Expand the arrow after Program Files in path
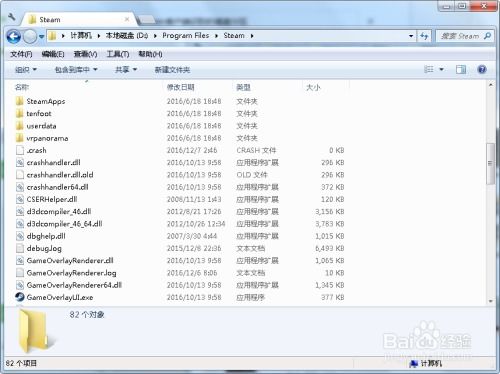Screen dimensions: 500x374 pos(216,36)
